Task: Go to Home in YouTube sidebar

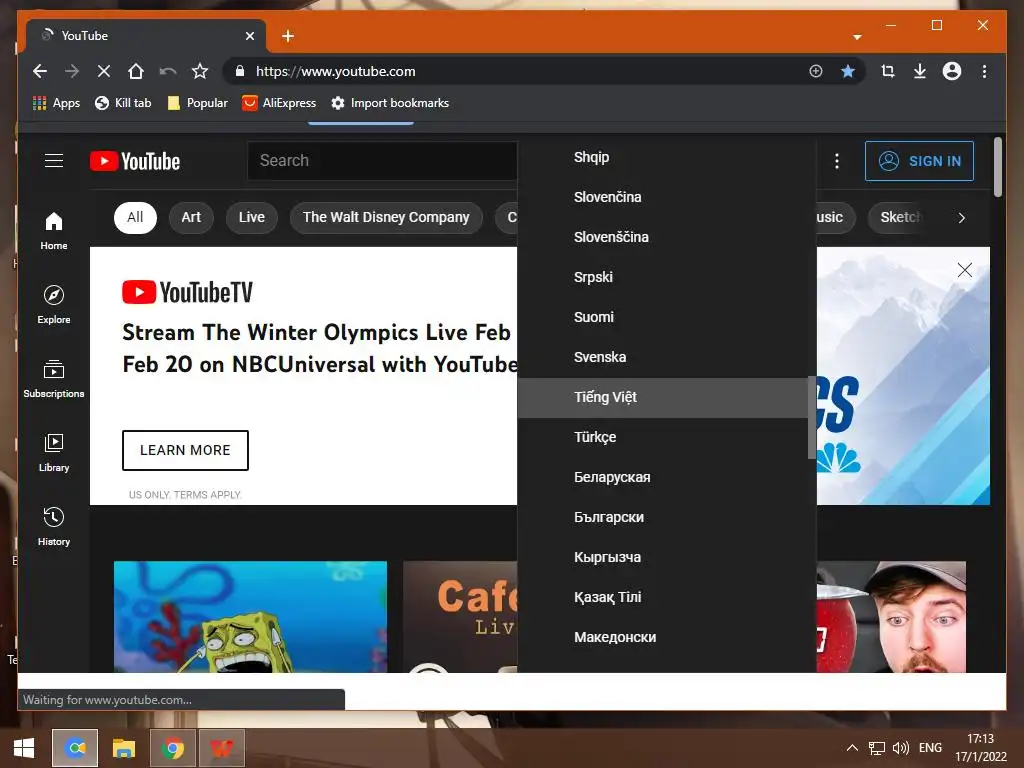Action: point(54,231)
